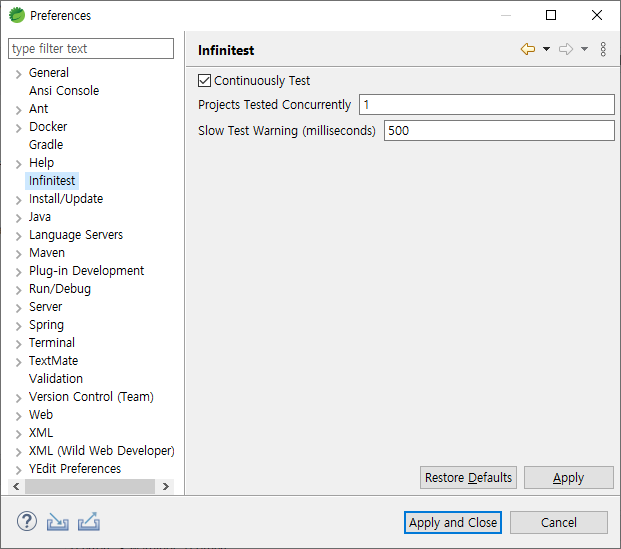Click the help question mark icon
The width and height of the screenshot is (621, 549).
click(x=27, y=521)
